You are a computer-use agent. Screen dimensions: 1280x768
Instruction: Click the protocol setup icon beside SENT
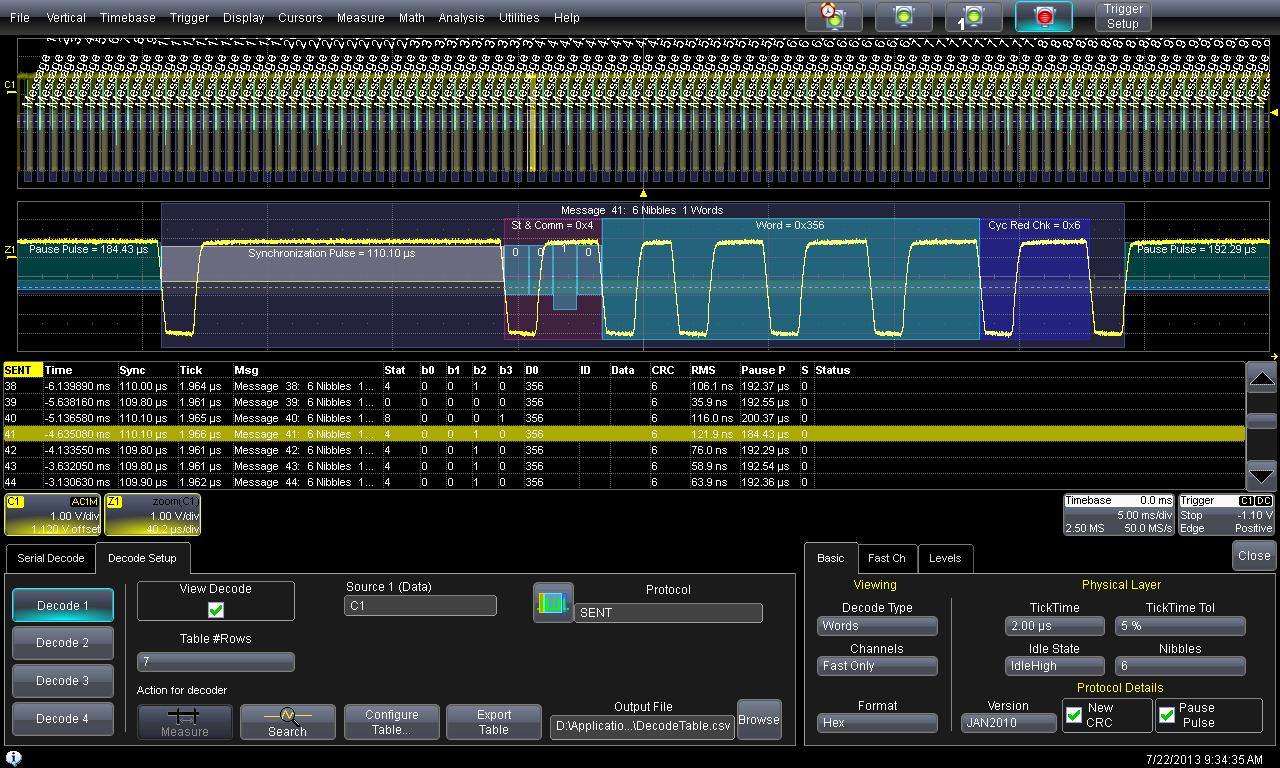[553, 603]
